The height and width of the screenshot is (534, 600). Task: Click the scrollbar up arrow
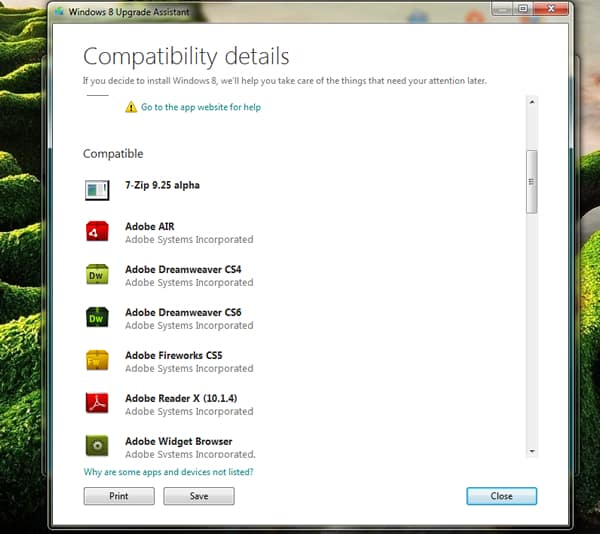532,102
